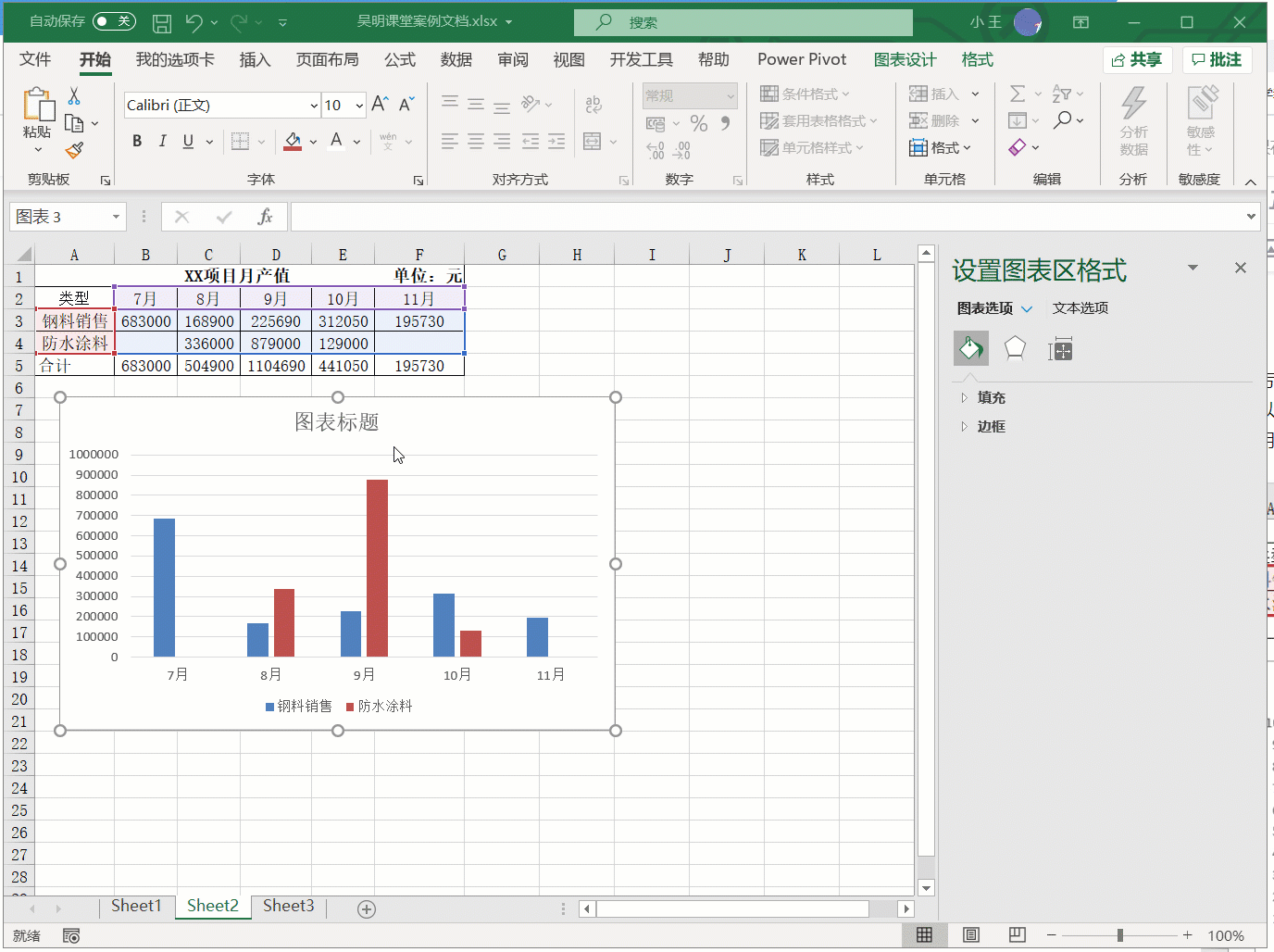Click the search box in title bar
This screenshot has height=952, width=1274.
[743, 22]
